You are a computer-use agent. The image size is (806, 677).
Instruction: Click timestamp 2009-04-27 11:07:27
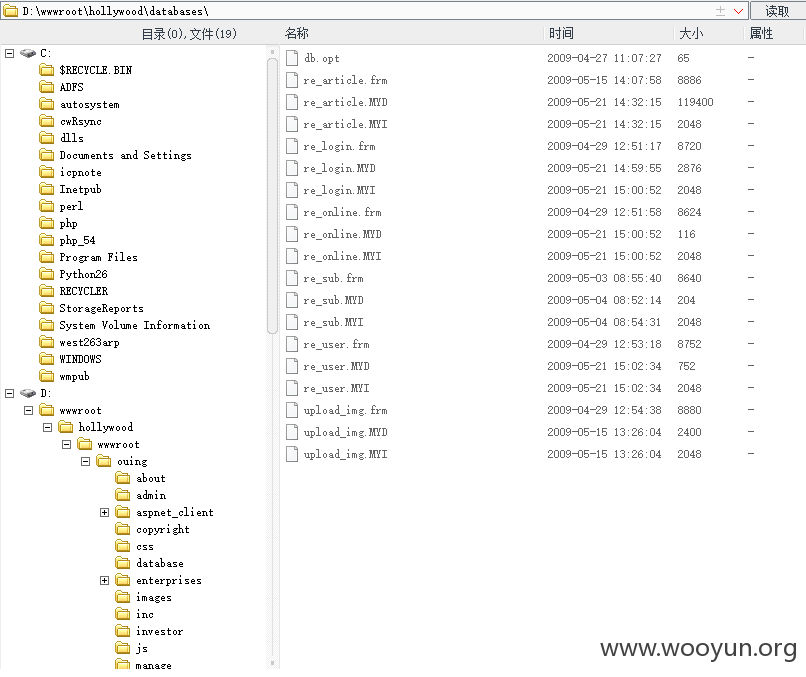[x=604, y=58]
